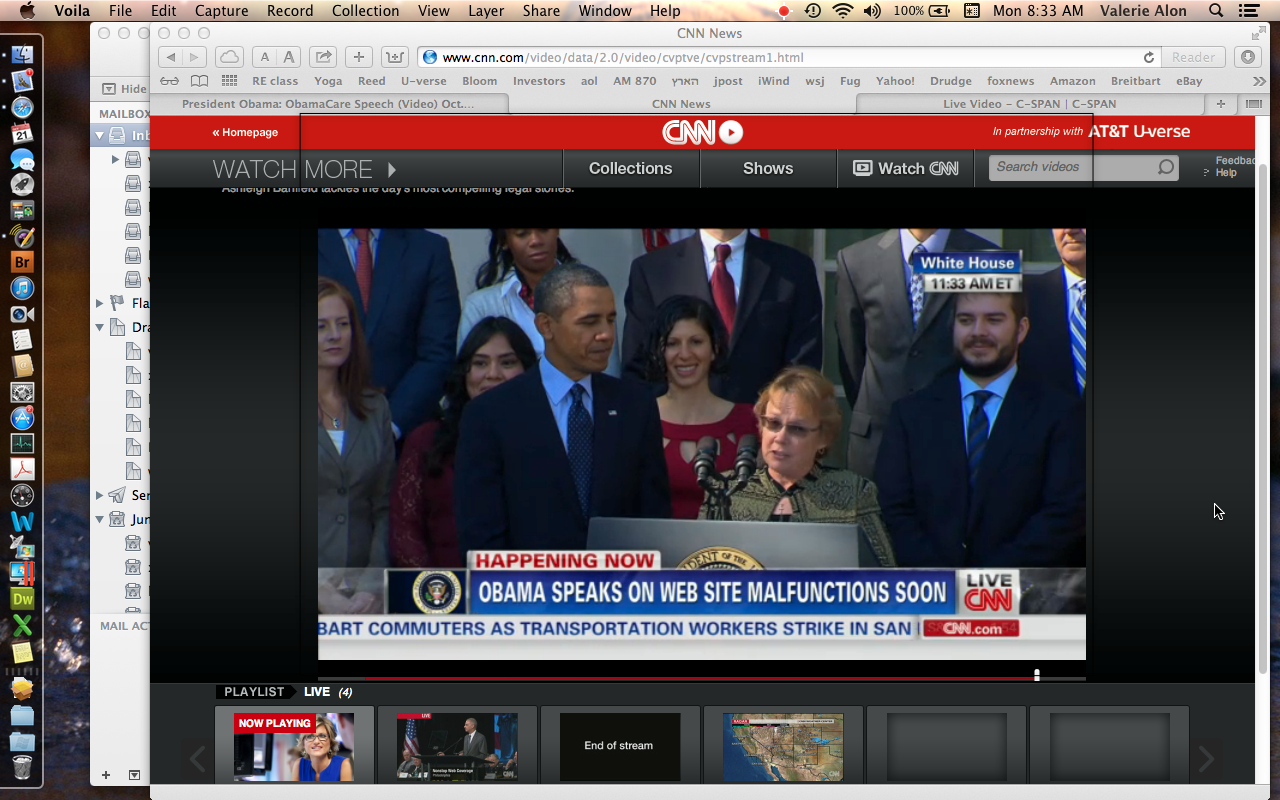Click the Watch CNN button
This screenshot has height=800, width=1280.
coord(905,168)
